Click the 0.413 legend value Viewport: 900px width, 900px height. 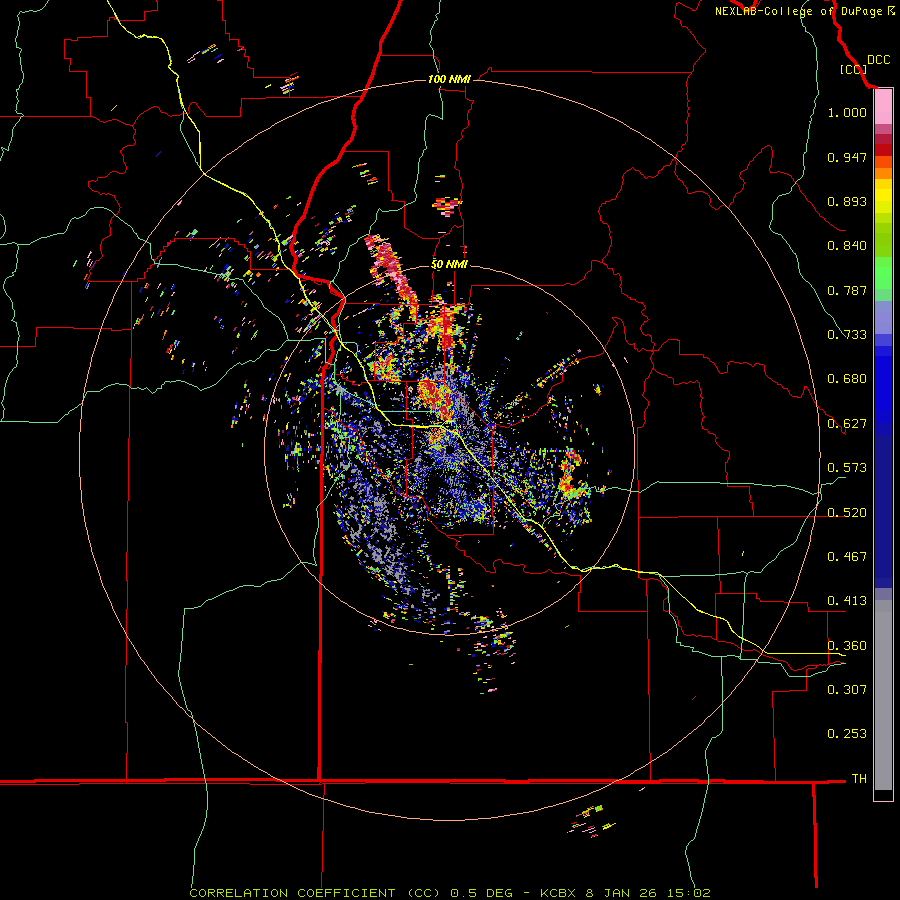pos(847,601)
